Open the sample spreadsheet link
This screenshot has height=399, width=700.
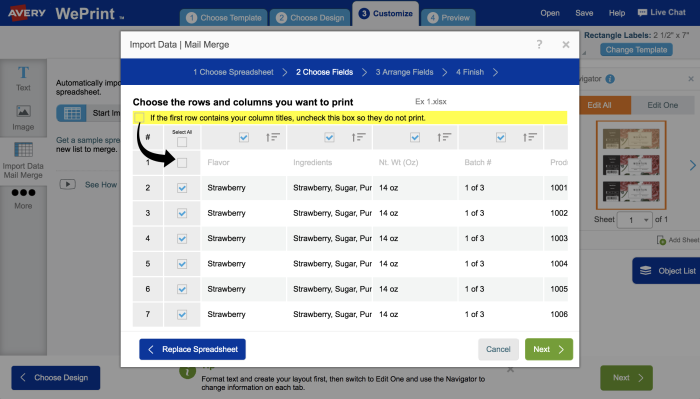click(x=88, y=140)
